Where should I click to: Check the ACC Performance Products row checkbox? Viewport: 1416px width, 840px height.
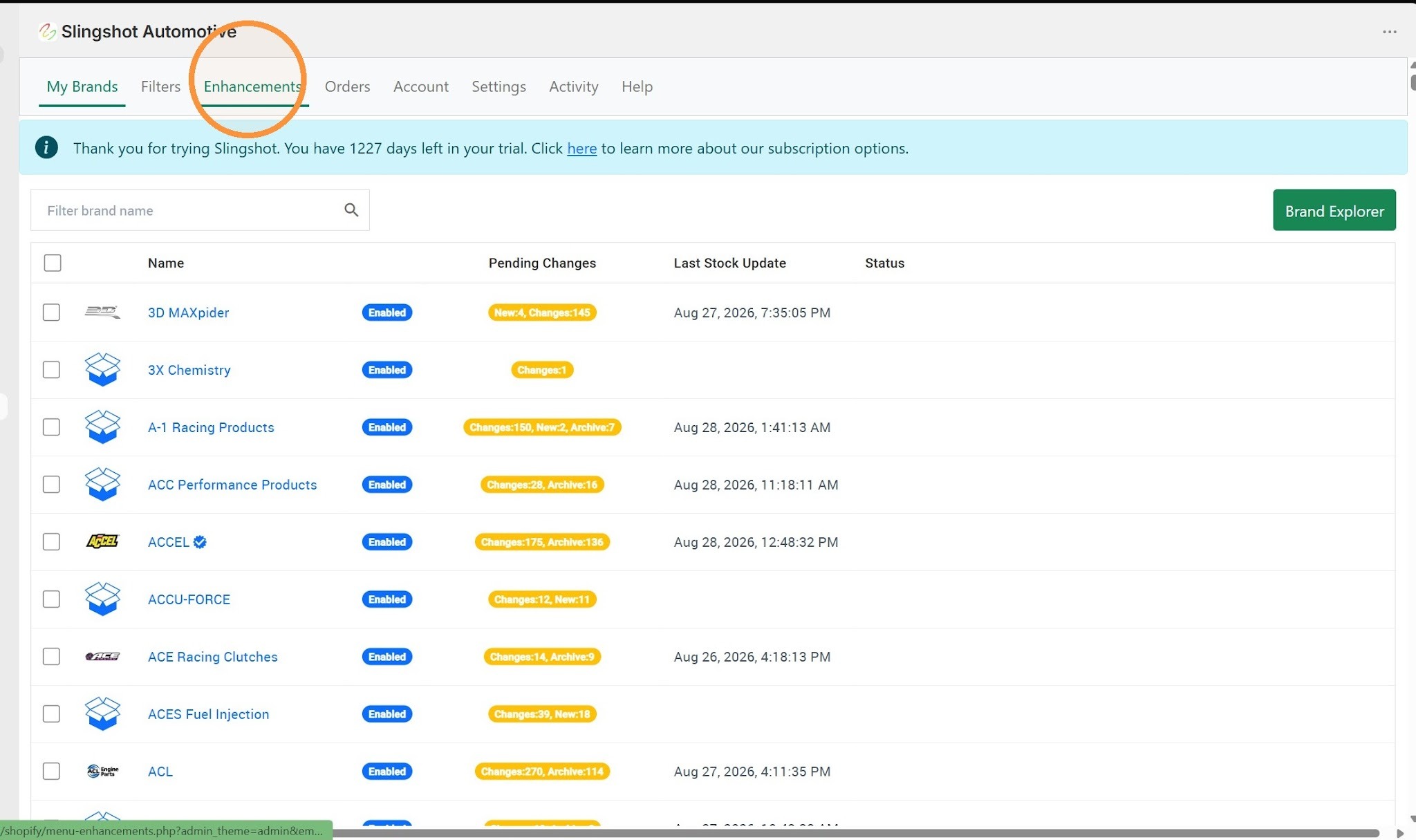[51, 485]
